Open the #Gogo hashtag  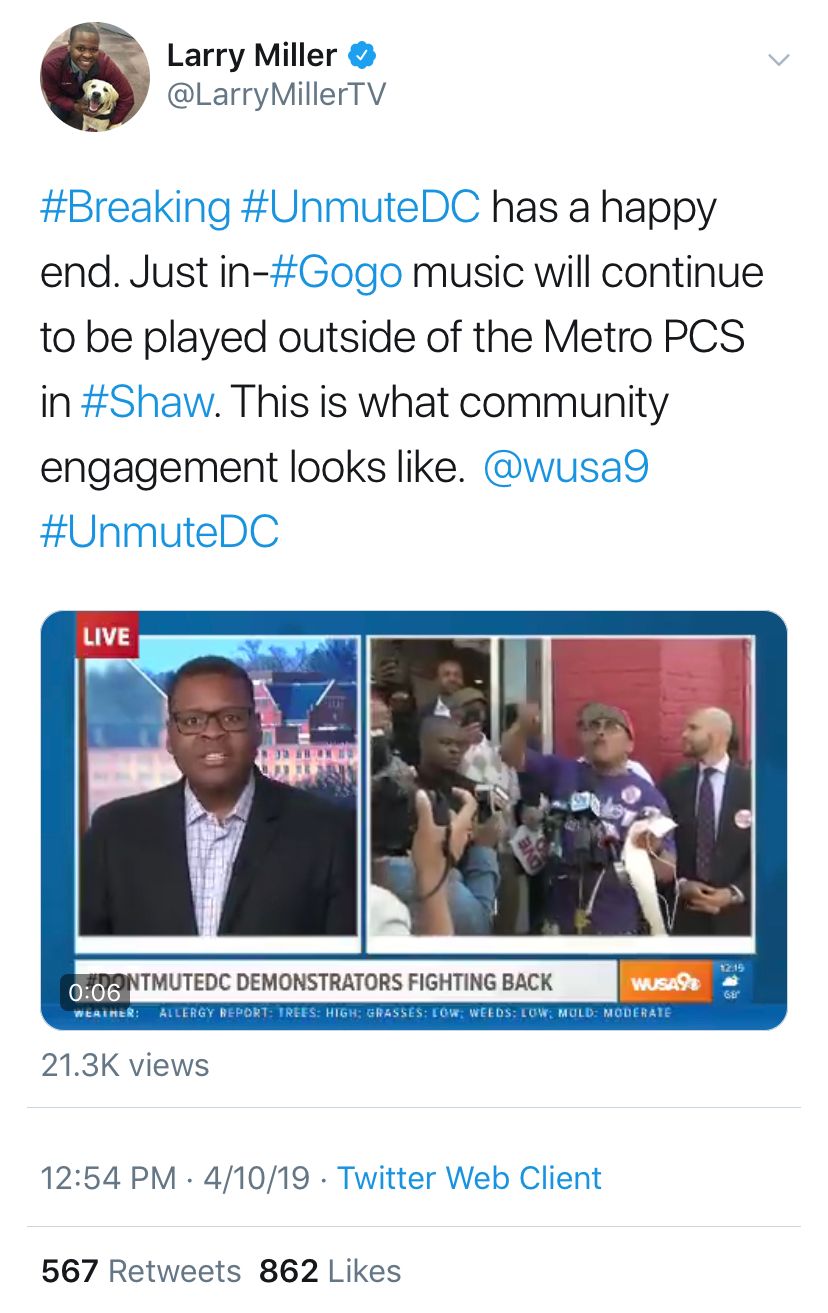(336, 274)
